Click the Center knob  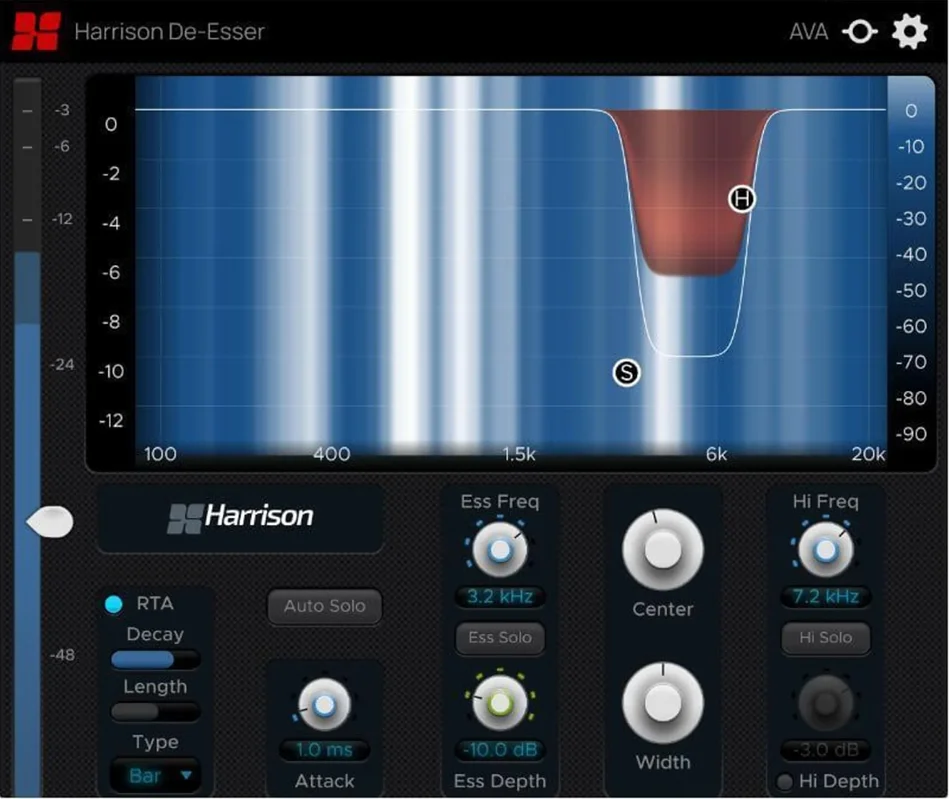[x=663, y=550]
